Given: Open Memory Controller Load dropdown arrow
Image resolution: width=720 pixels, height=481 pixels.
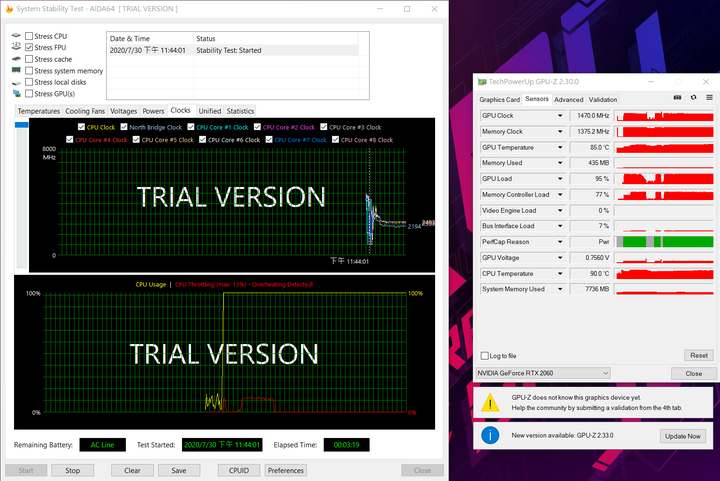Looking at the screenshot, I should [x=560, y=195].
